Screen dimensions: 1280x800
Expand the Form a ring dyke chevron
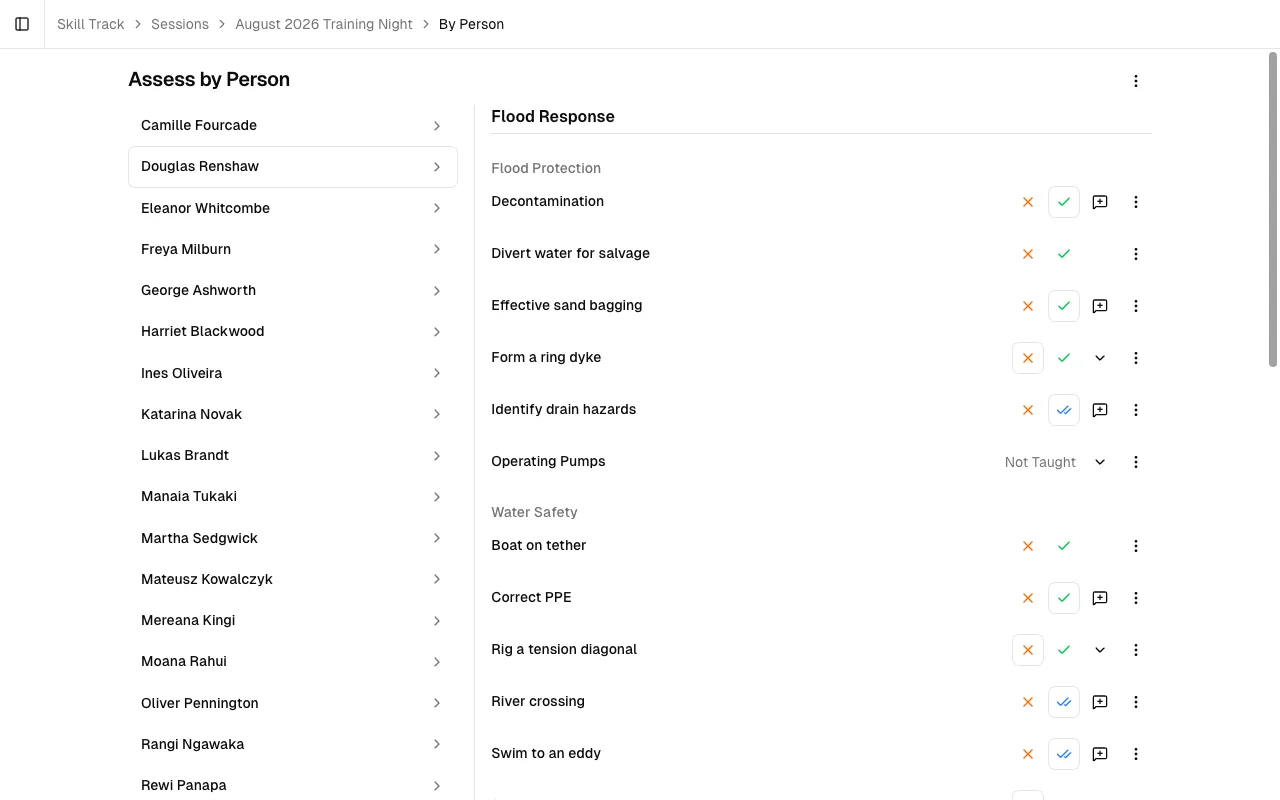tap(1100, 358)
